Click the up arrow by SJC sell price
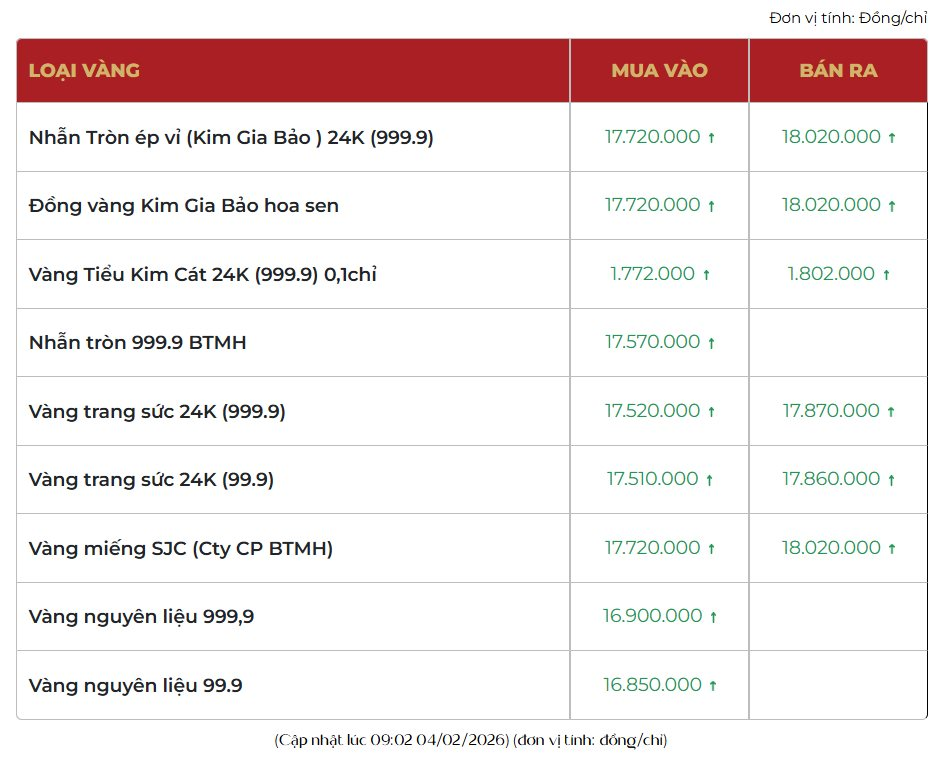Image resolution: width=952 pixels, height=761 pixels. 891,549
